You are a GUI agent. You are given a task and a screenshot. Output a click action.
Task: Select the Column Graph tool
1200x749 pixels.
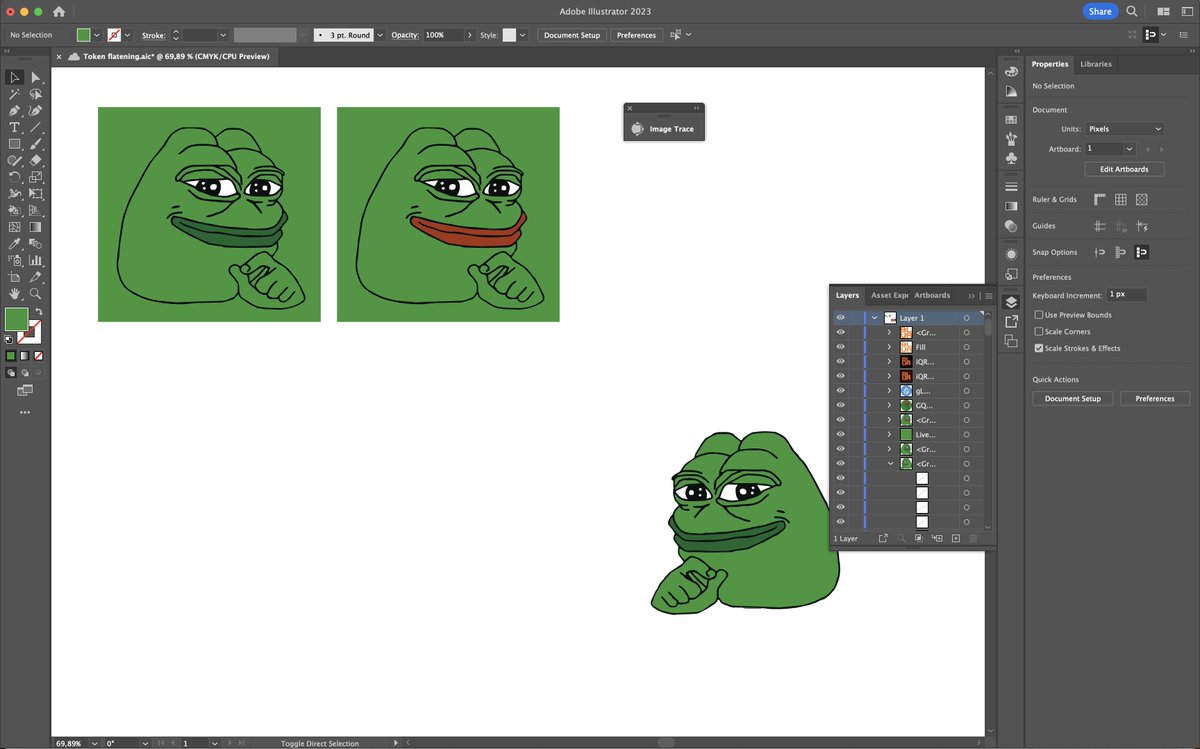tap(35, 260)
